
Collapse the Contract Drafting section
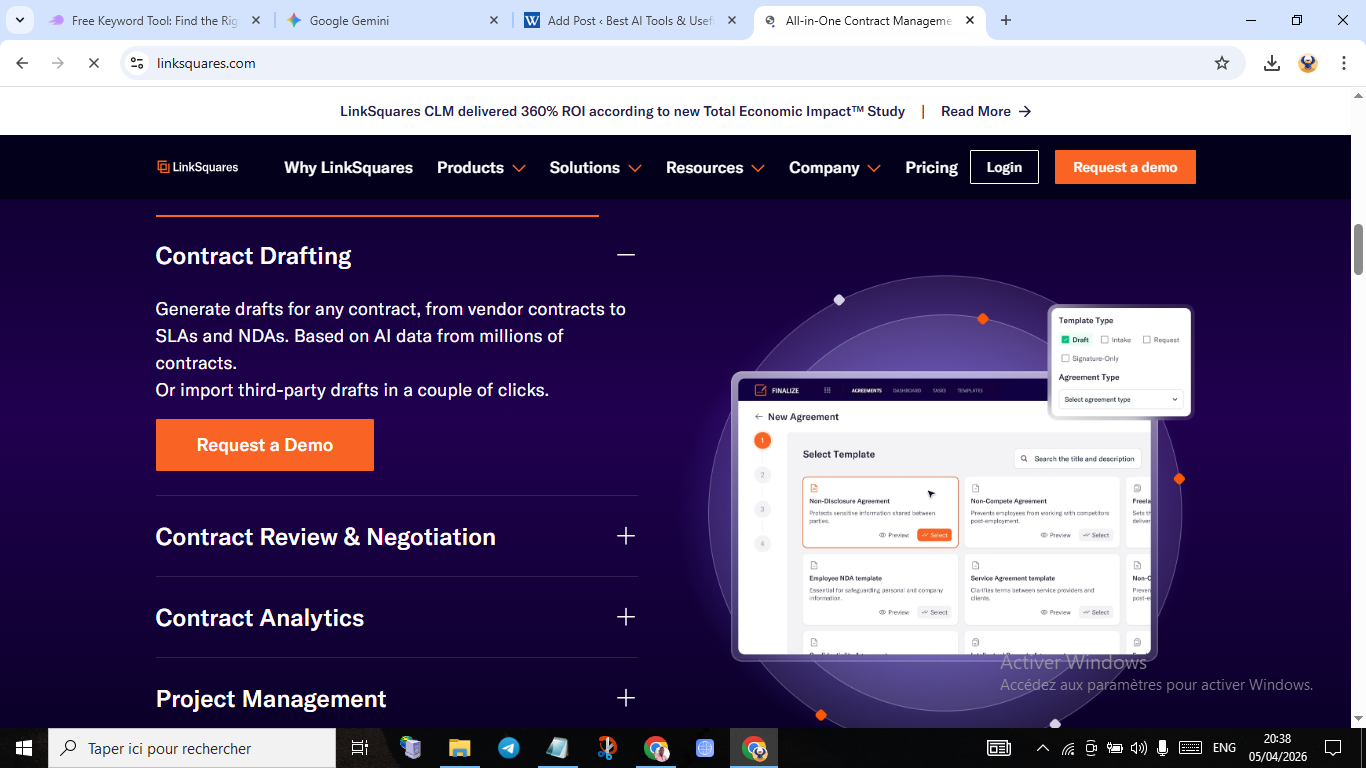626,255
